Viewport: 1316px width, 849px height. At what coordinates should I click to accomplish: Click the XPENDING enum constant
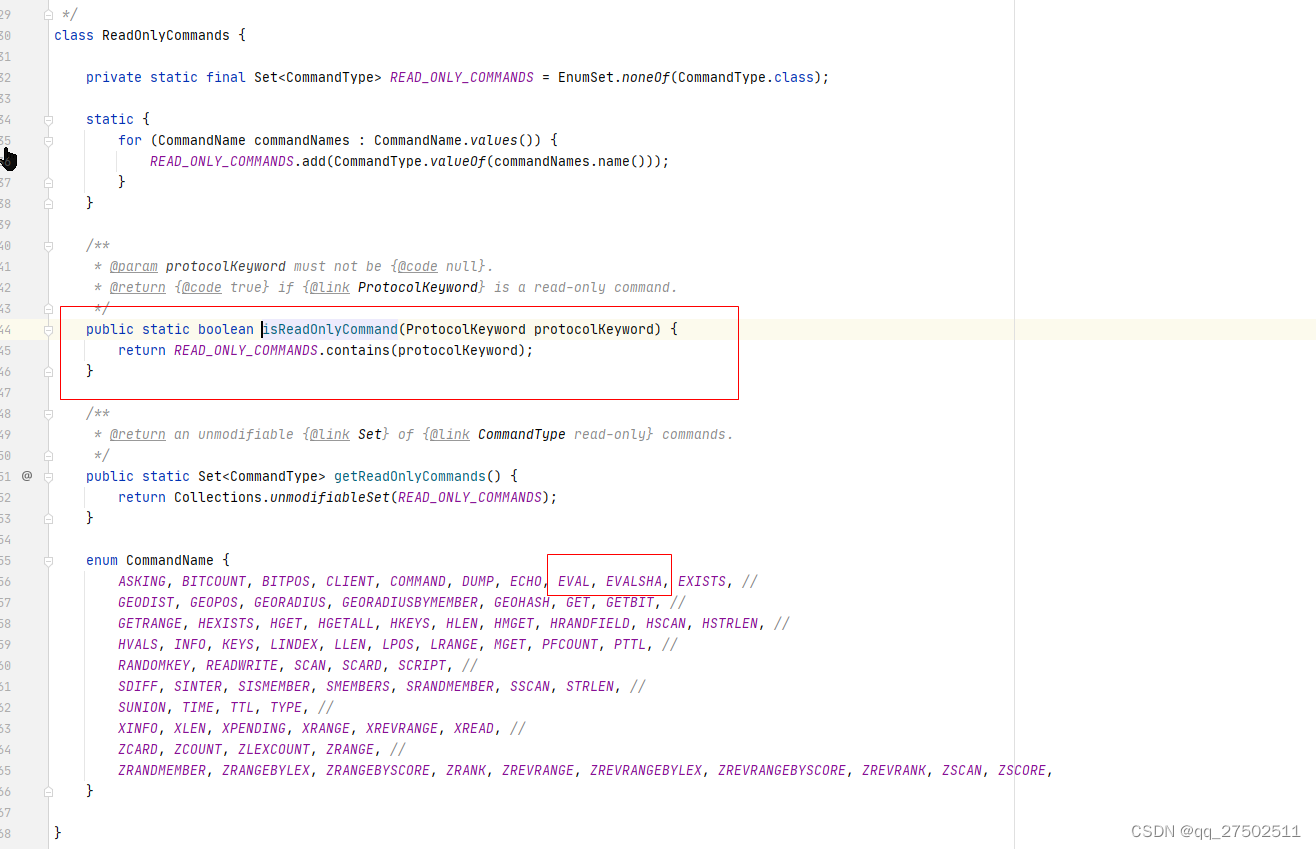254,728
